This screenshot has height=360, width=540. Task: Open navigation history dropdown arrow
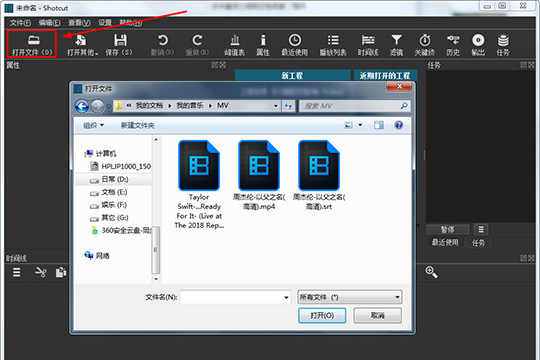[108, 106]
